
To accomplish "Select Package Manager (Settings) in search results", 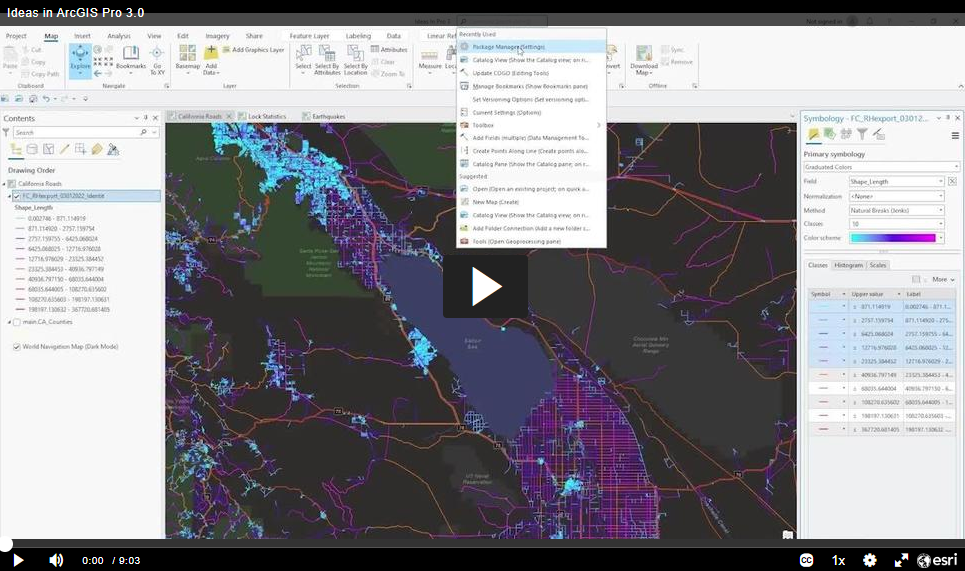I will (x=531, y=47).
